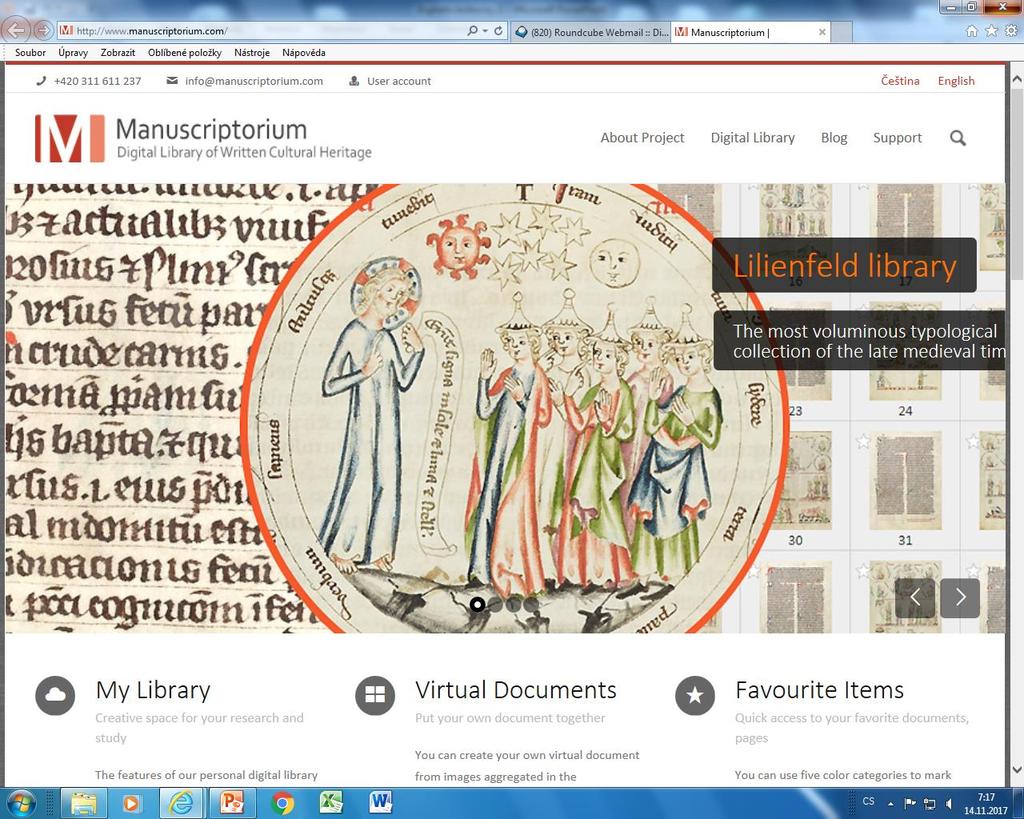The width and height of the screenshot is (1024, 819).
Task: Switch language to English
Action: (956, 81)
